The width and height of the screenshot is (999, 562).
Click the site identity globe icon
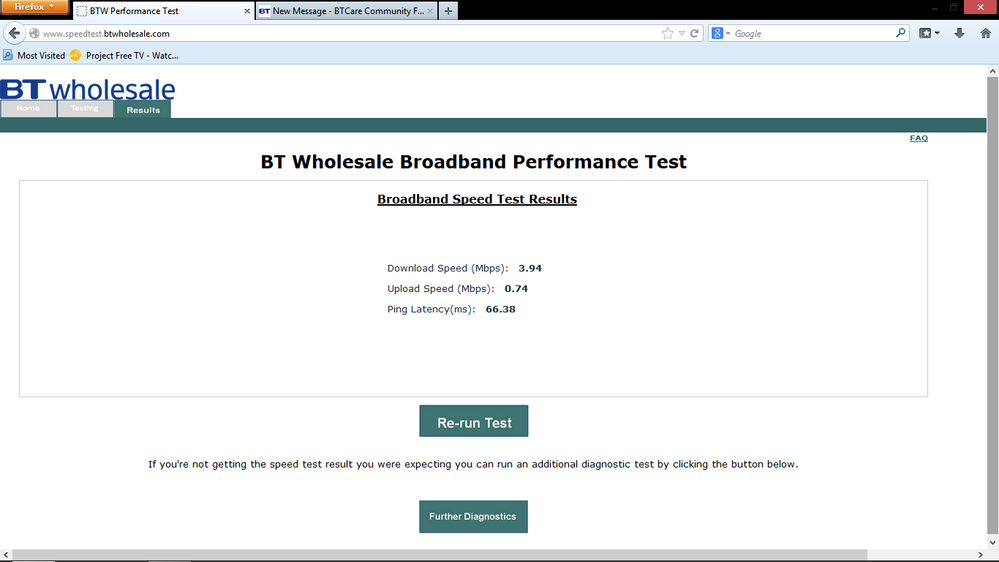34,33
